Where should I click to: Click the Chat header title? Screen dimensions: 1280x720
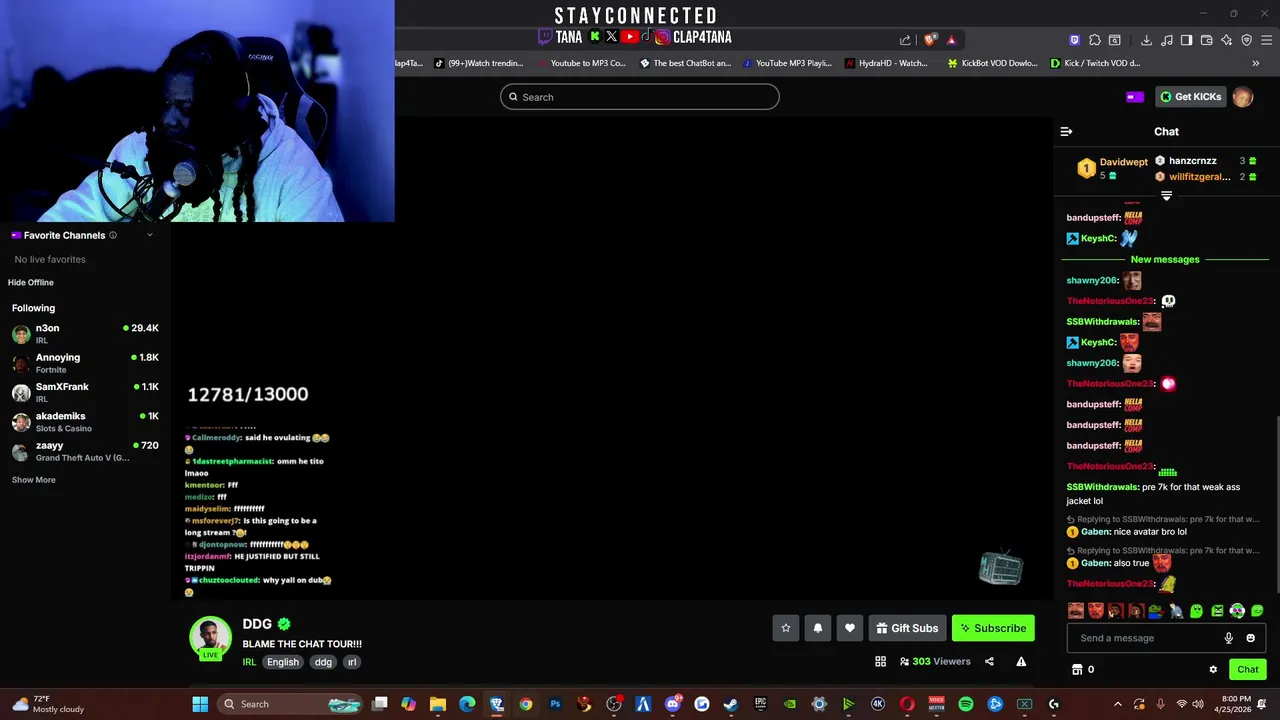pyautogui.click(x=1166, y=131)
